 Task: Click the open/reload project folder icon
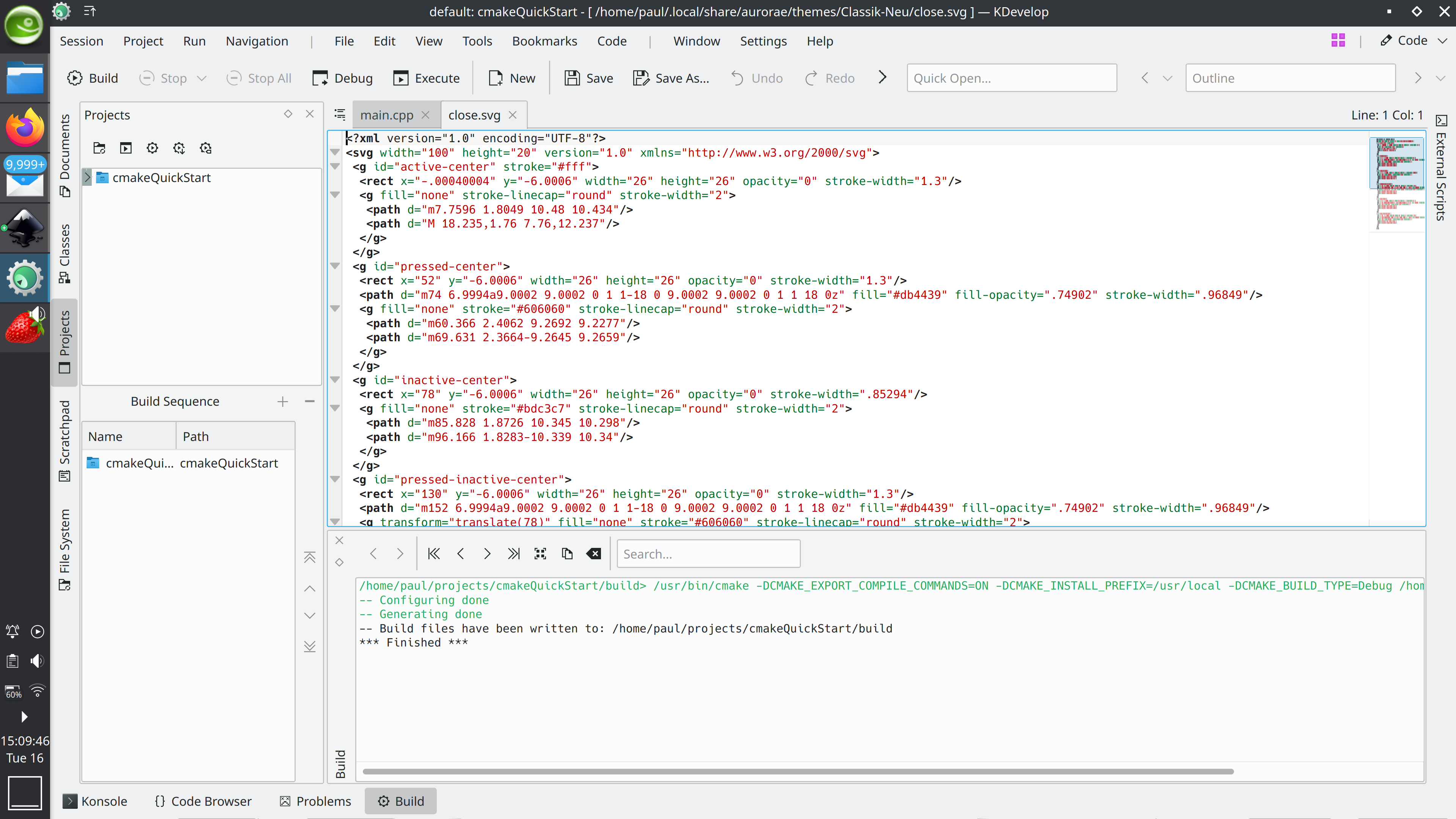pyautogui.click(x=99, y=148)
